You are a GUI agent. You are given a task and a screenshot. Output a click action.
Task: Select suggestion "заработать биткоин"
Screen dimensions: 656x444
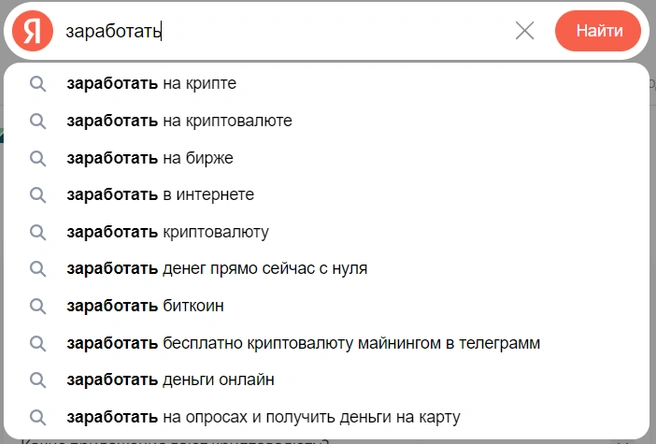point(326,306)
